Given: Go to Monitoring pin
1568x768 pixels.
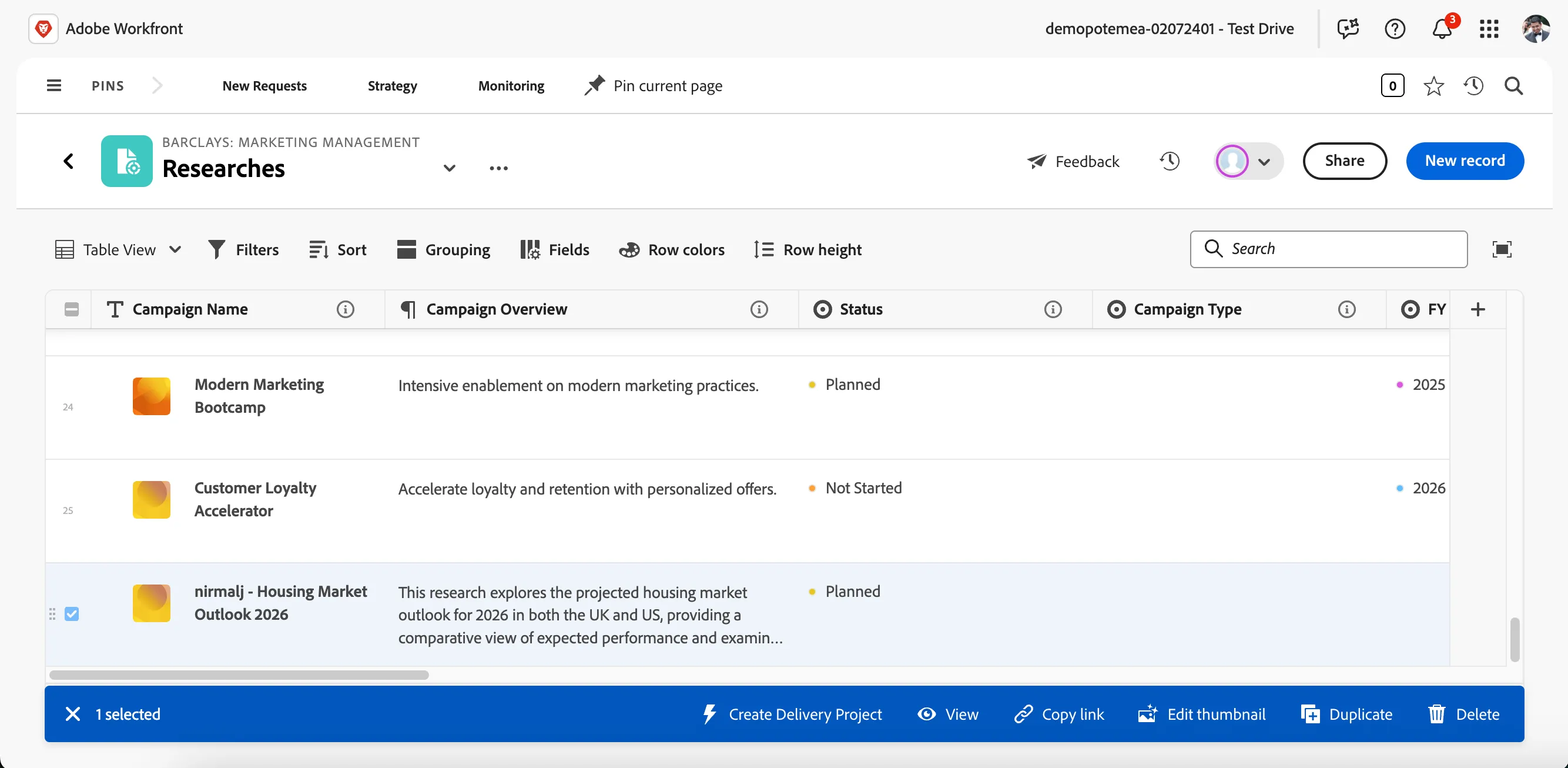Looking at the screenshot, I should click(511, 86).
